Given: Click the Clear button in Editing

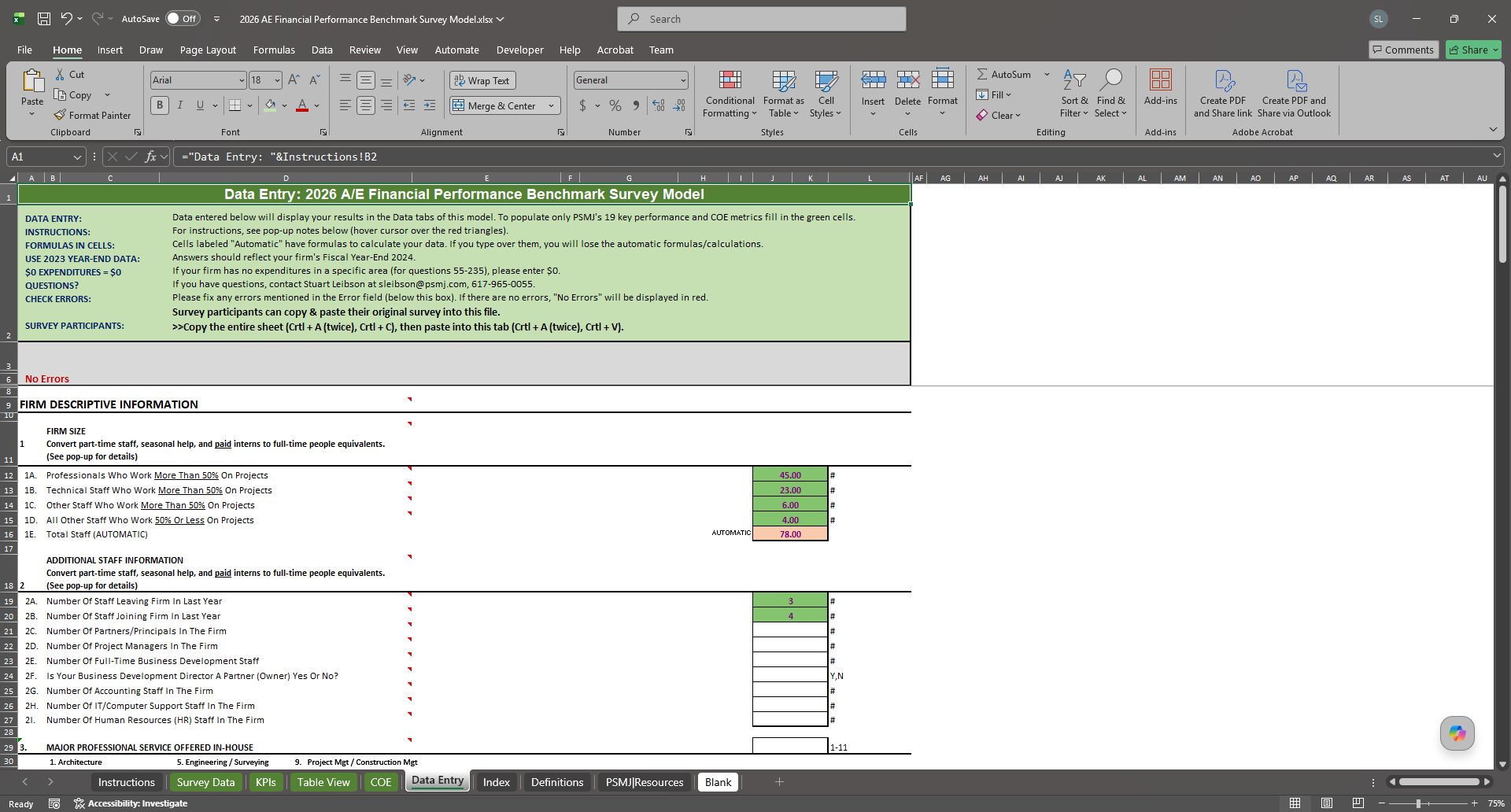Looking at the screenshot, I should coord(998,115).
